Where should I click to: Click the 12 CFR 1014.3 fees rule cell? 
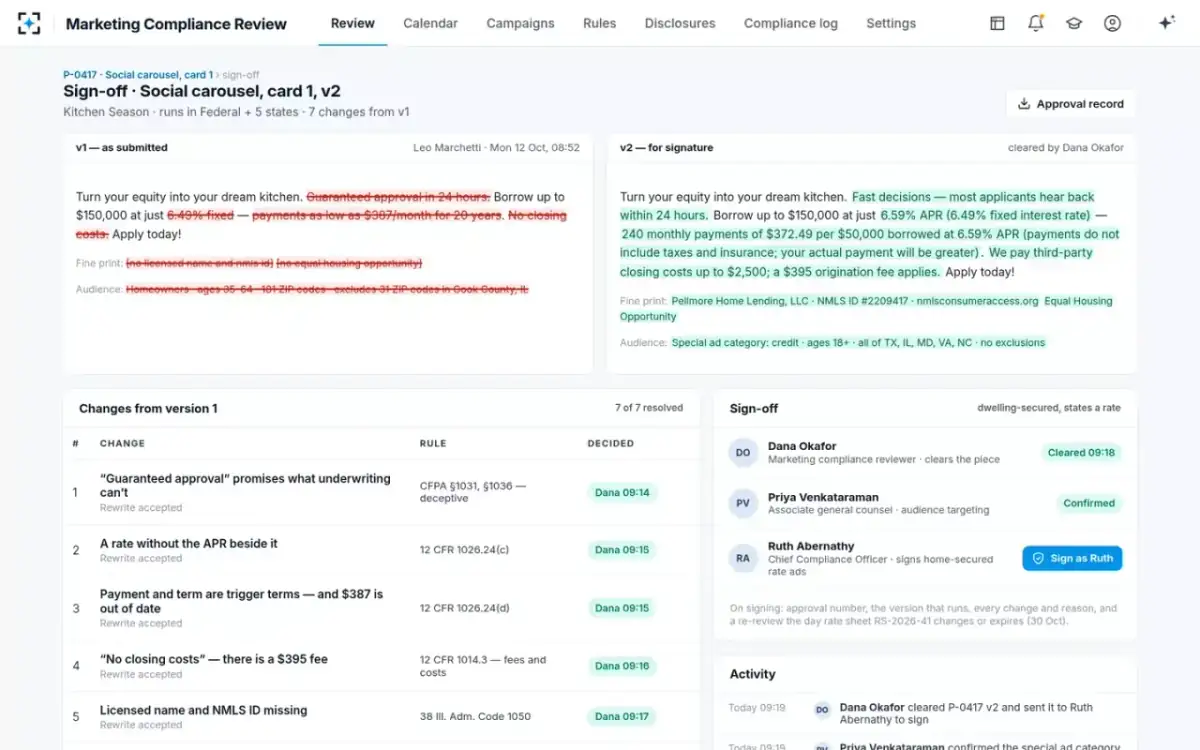483,666
